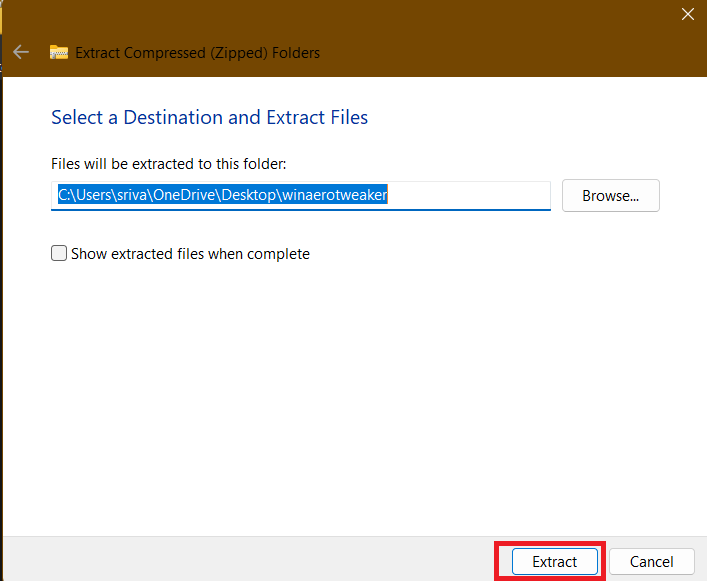Enable Show extracted files when complete checkbox
707x581 pixels.
[x=59, y=254]
